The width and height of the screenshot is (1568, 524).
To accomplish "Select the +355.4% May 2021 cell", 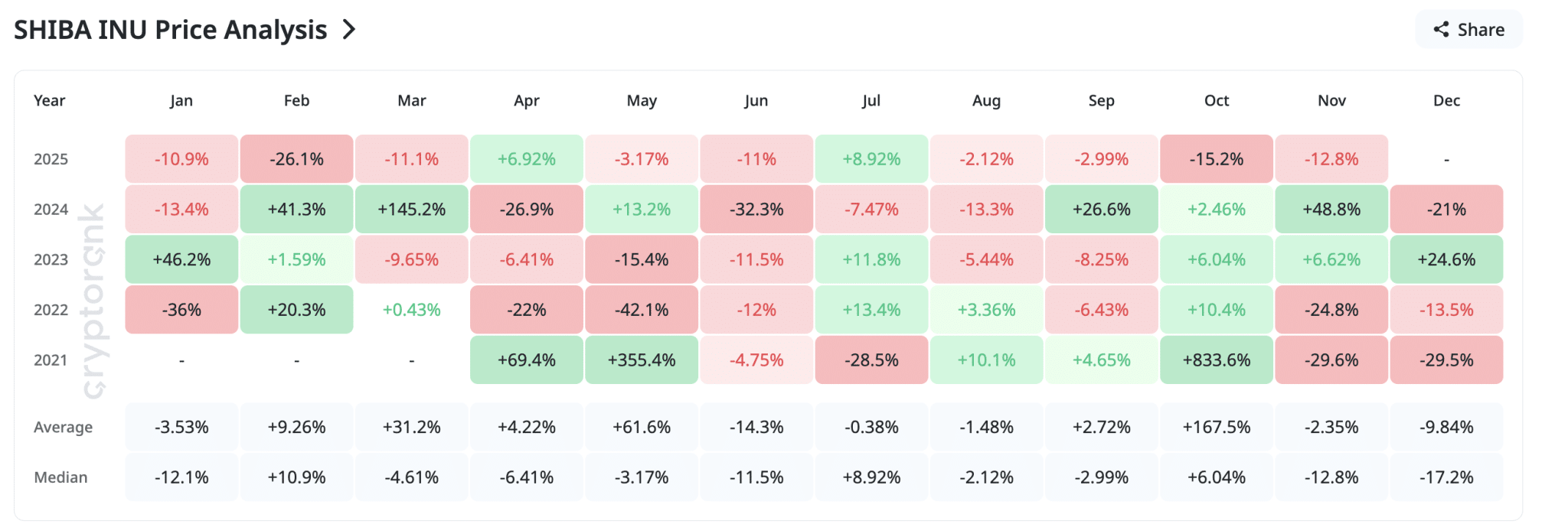I will click(x=642, y=360).
